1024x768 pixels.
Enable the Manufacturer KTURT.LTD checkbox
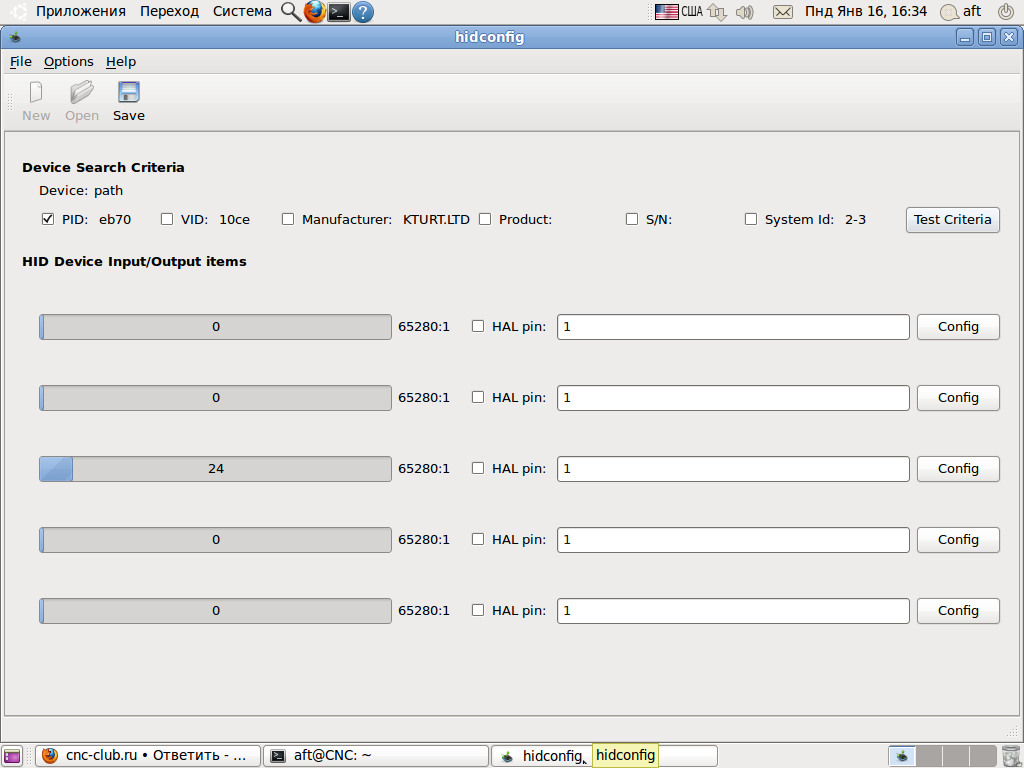click(288, 219)
